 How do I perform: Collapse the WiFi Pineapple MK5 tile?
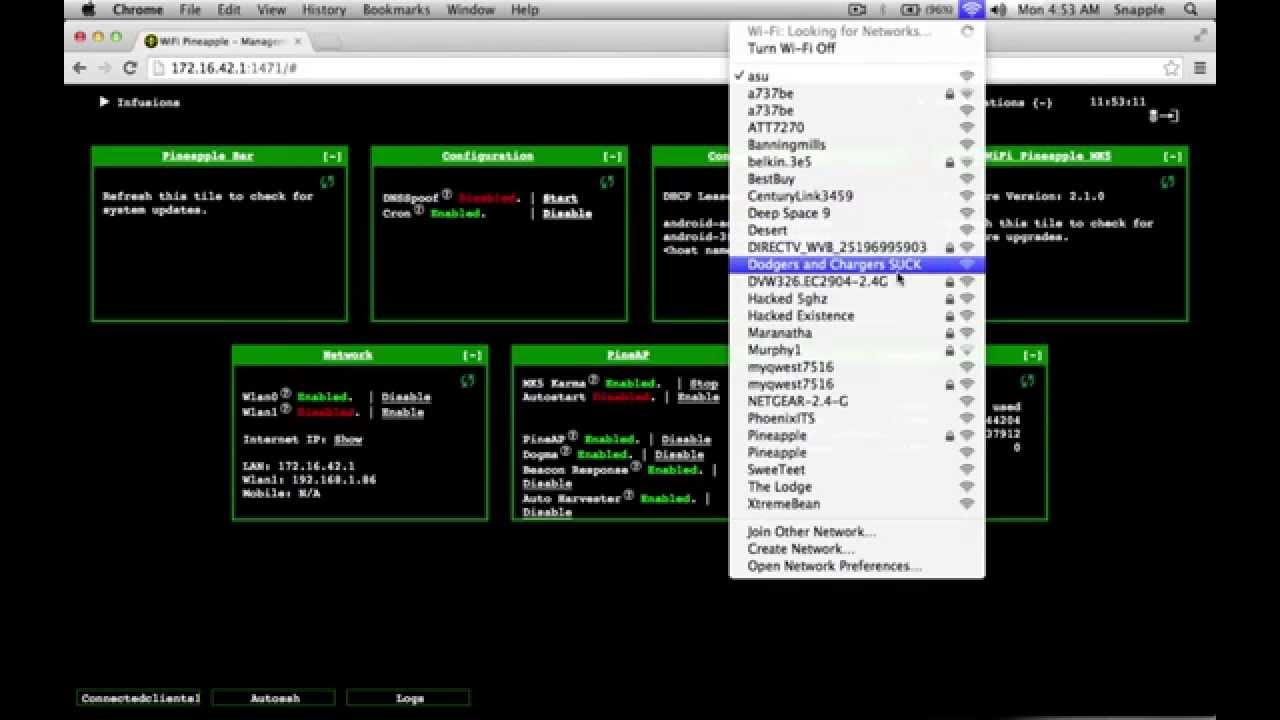(x=1172, y=157)
